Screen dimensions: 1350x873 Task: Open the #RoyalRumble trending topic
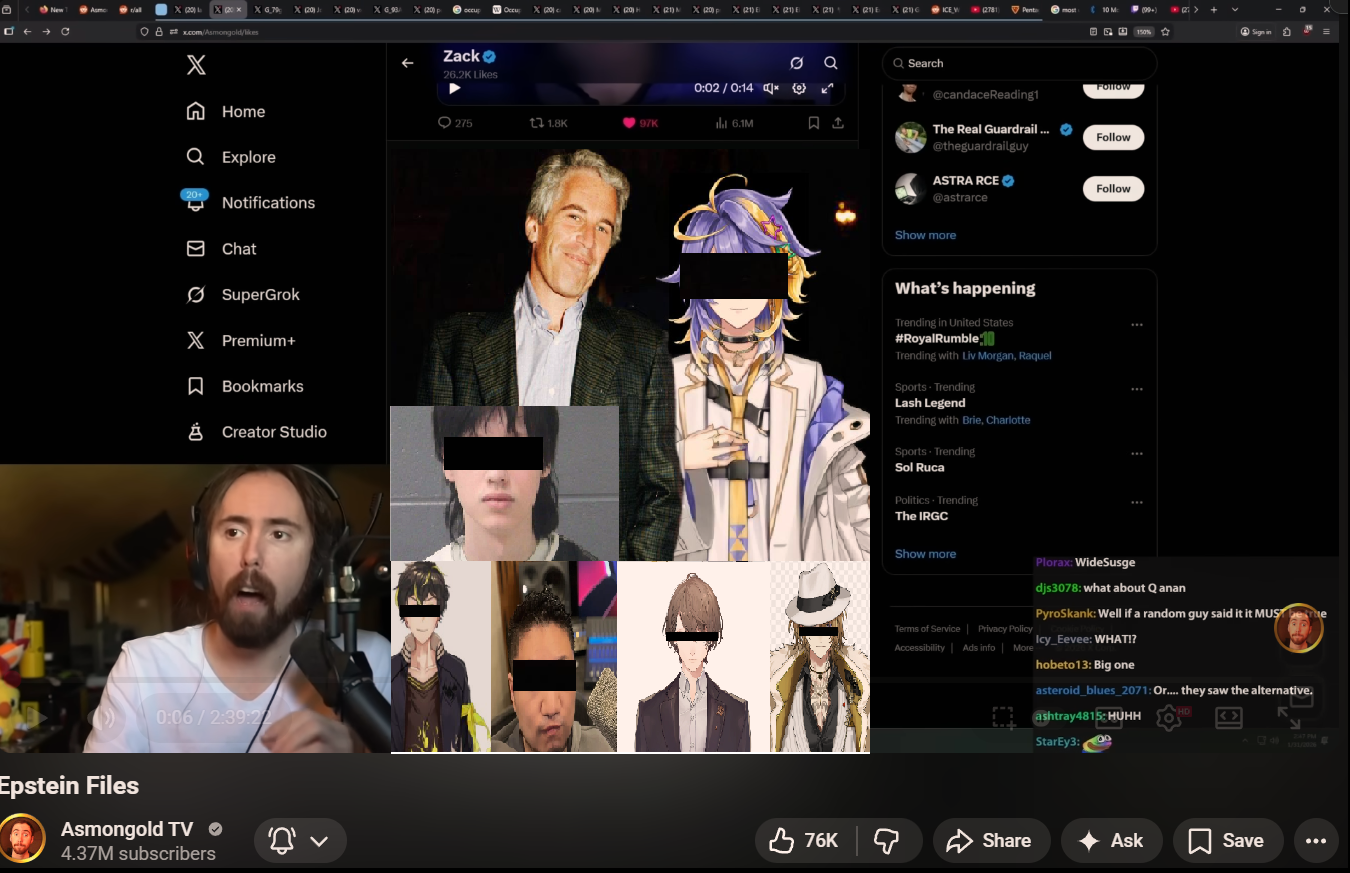pos(944,339)
